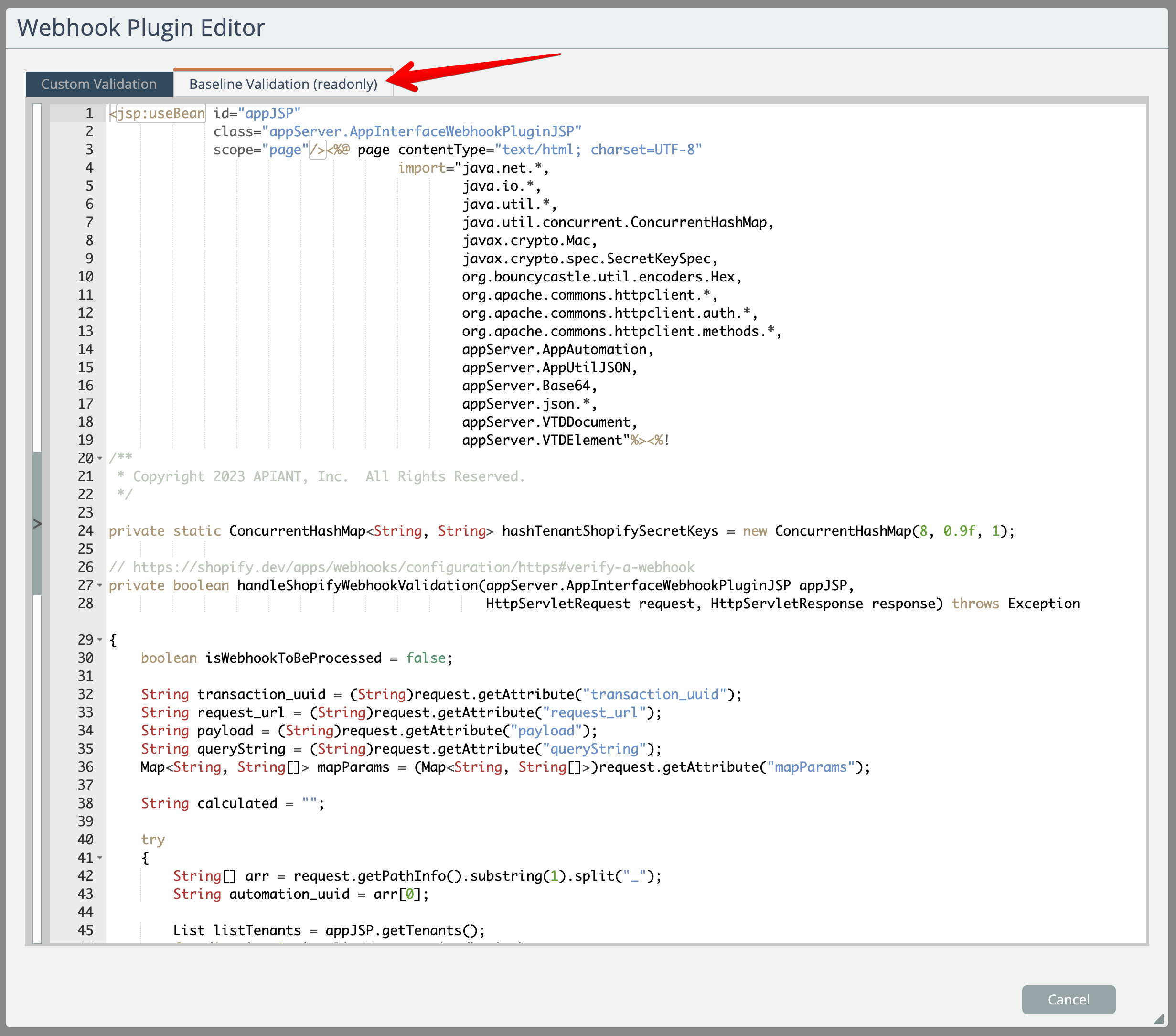The image size is (1176, 1036).
Task: Click the left white sidebar strip
Action: click(x=37, y=276)
